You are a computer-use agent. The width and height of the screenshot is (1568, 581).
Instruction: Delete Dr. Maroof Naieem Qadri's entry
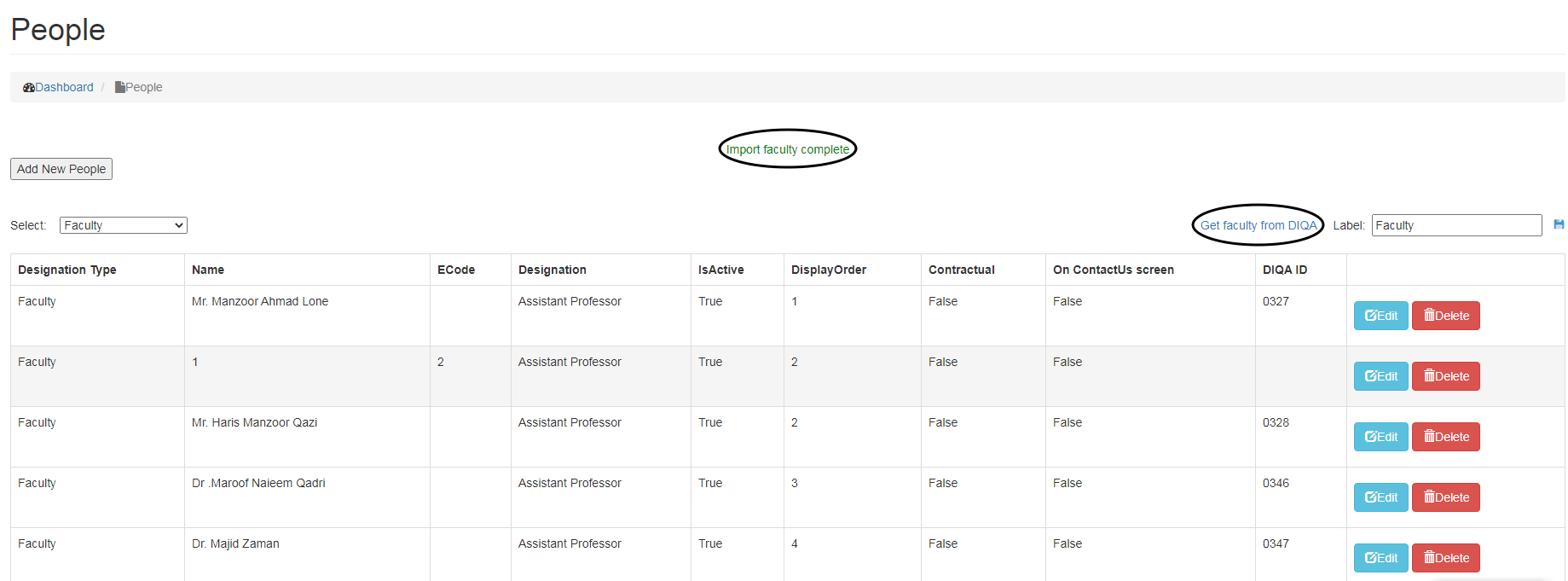coord(1445,497)
